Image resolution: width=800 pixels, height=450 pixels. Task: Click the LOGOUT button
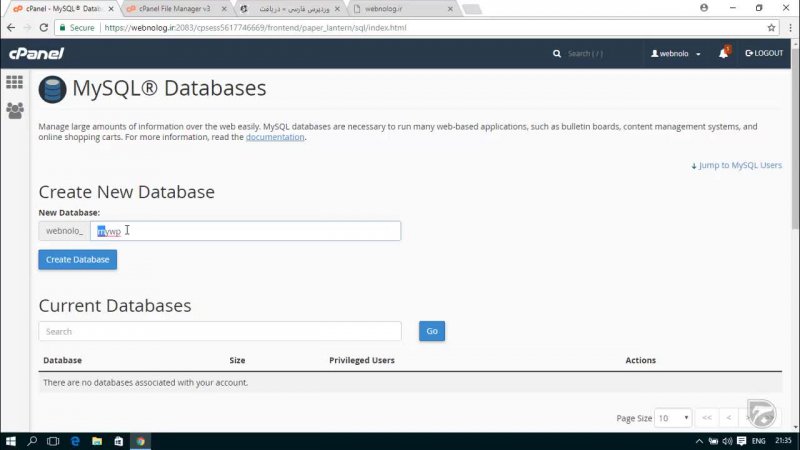coord(764,53)
